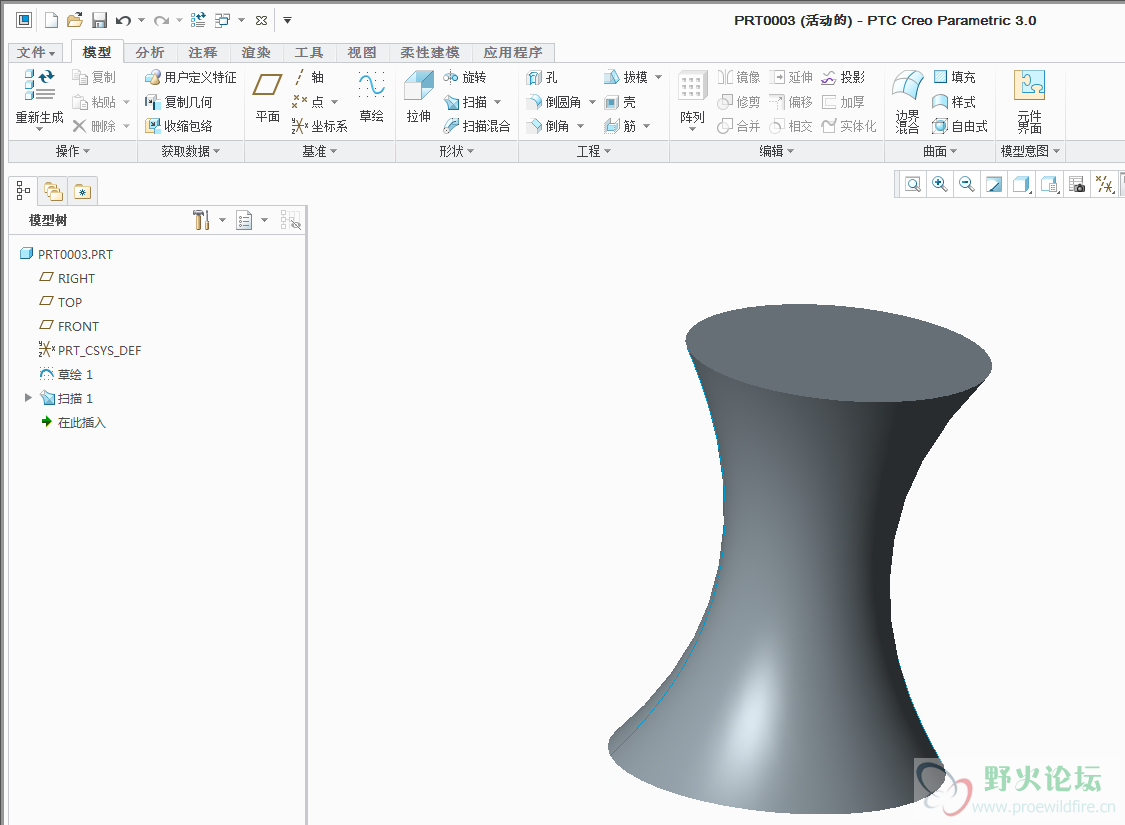Click the 填充 fill tool
The image size is (1125, 825).
click(x=954, y=77)
